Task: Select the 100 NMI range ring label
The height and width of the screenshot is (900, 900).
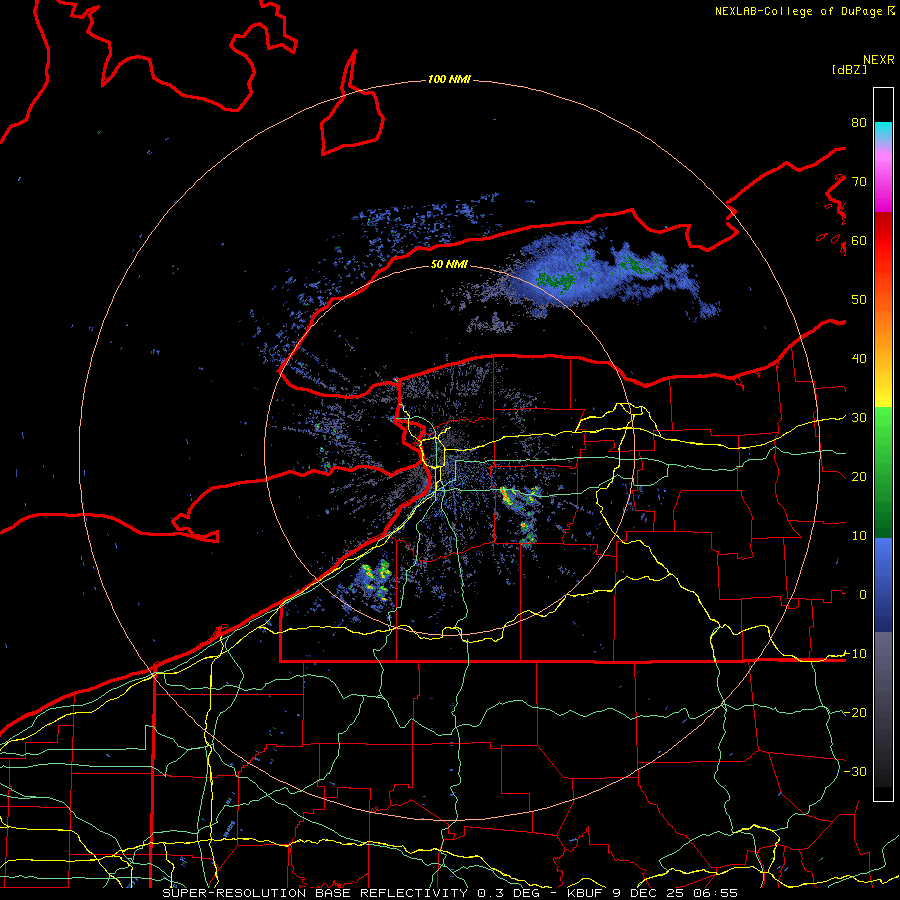Action: click(449, 79)
